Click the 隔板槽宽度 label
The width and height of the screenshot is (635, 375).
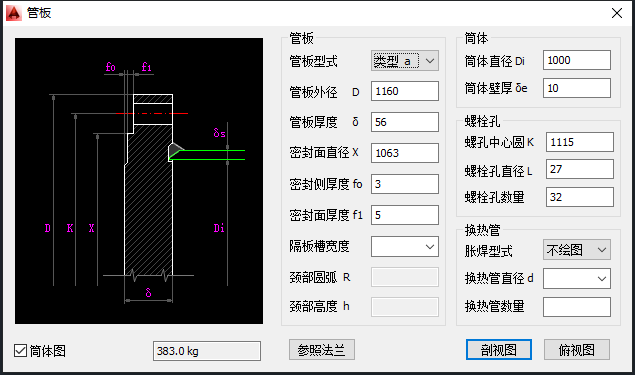319,246
